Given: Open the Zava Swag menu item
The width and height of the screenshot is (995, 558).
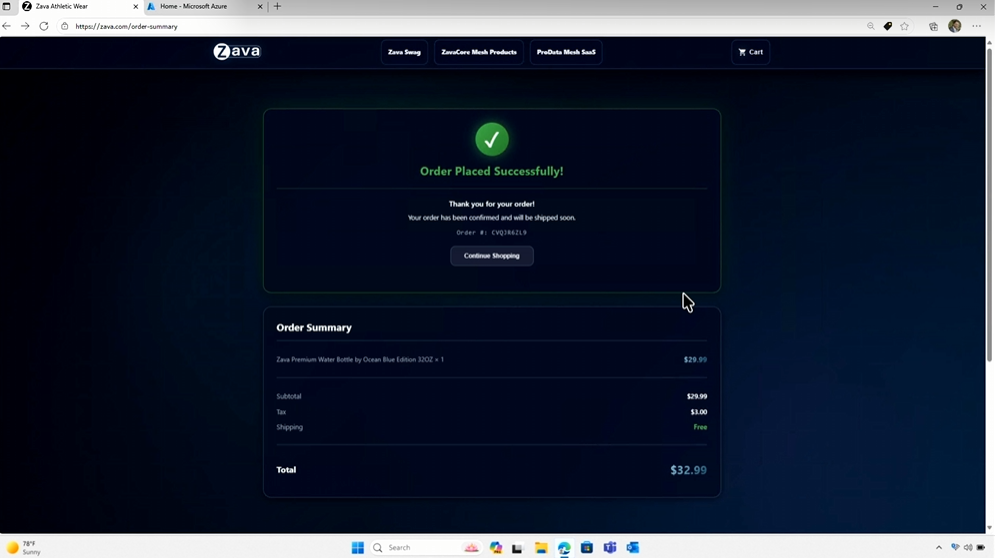Looking at the screenshot, I should [x=404, y=52].
